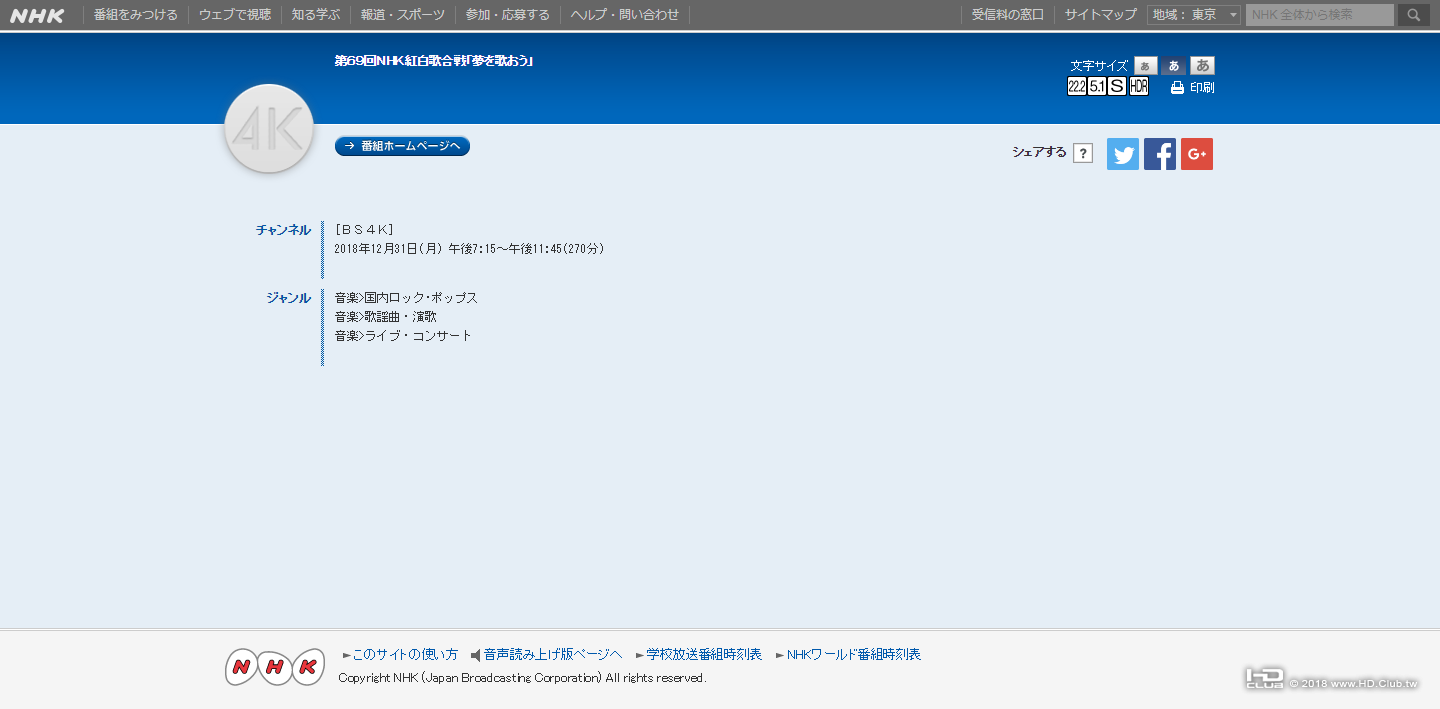This screenshot has height=709, width=1440.
Task: Open このサイトの使い方 link
Action: pos(404,655)
